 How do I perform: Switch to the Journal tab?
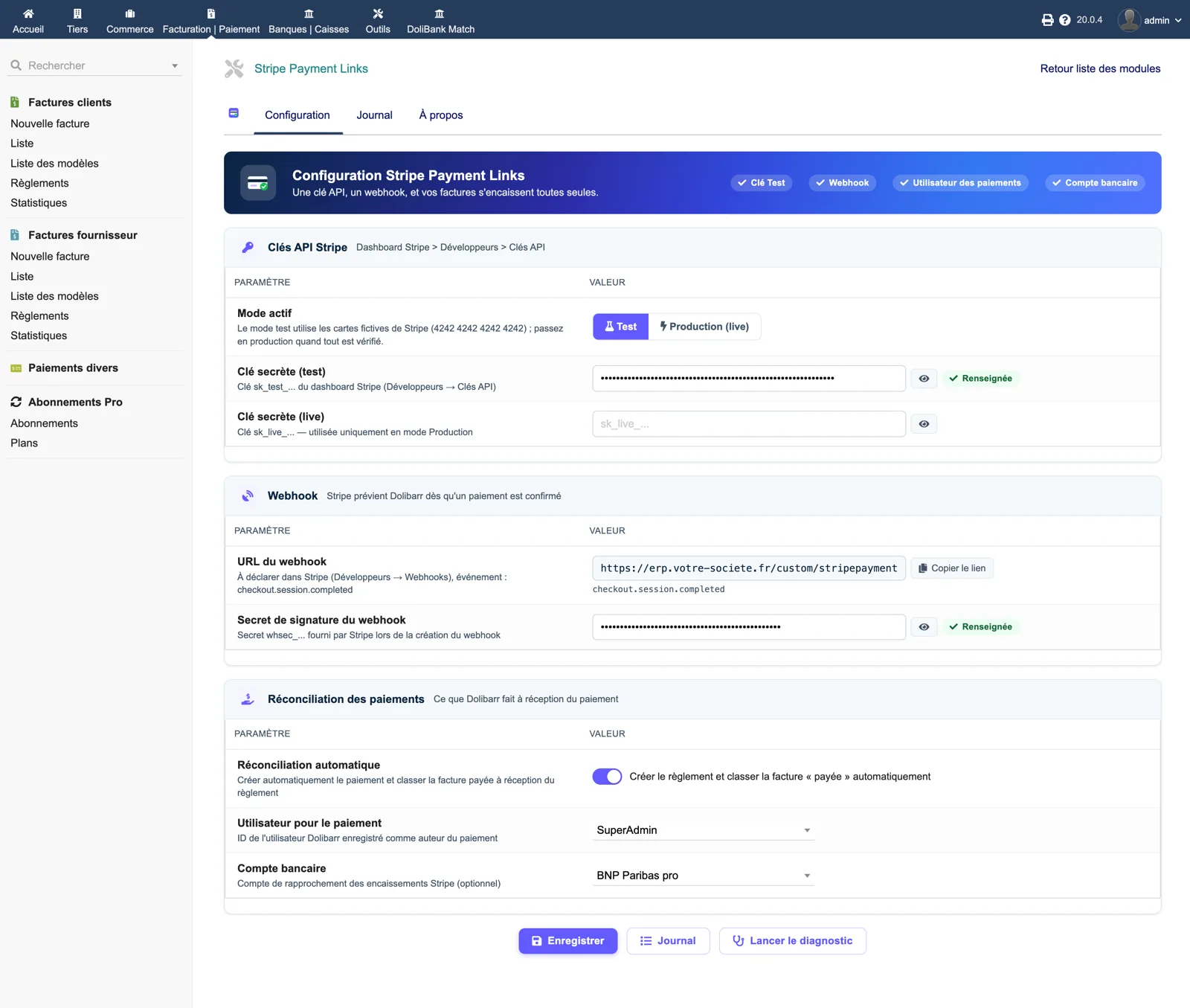[x=374, y=115]
